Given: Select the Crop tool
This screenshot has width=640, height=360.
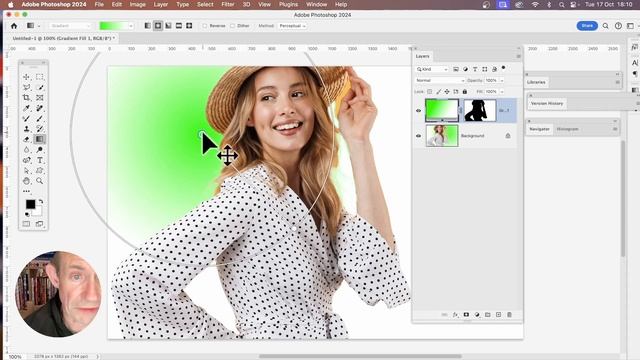Looking at the screenshot, I should (x=26, y=98).
